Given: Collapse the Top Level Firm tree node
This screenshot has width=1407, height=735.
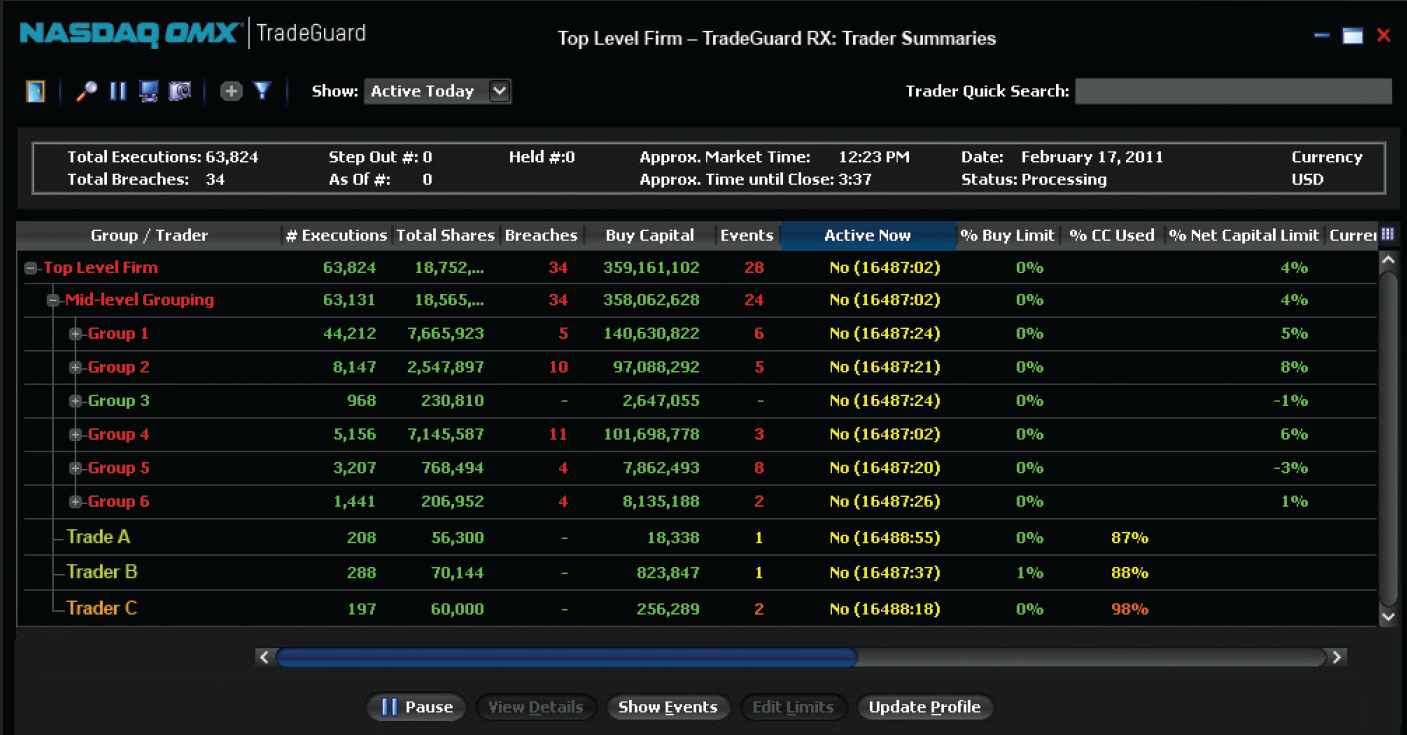Looking at the screenshot, I should pyautogui.click(x=31, y=268).
